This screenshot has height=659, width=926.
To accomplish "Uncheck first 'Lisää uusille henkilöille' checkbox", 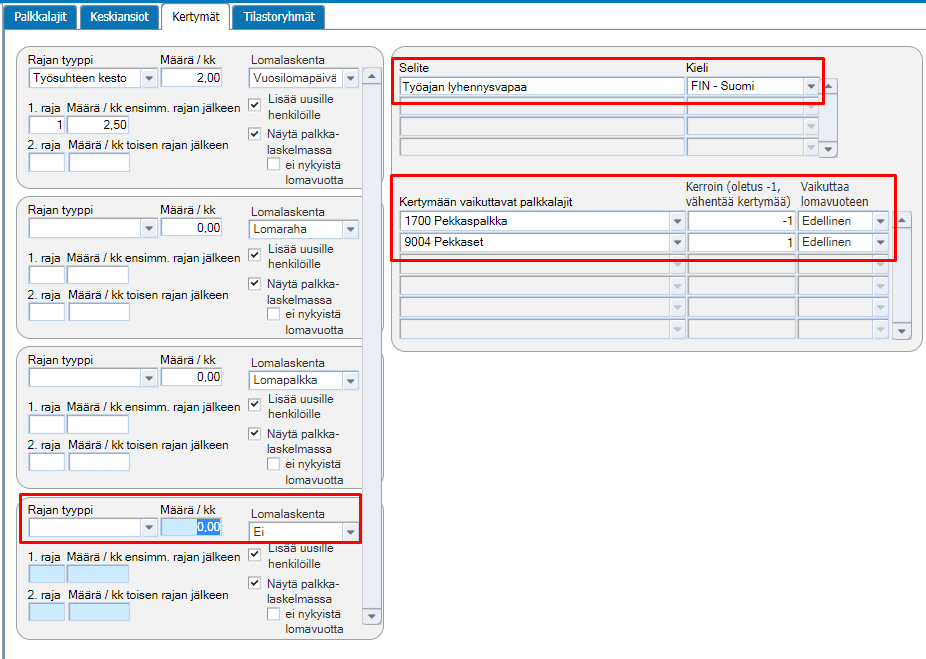I will tap(255, 105).
